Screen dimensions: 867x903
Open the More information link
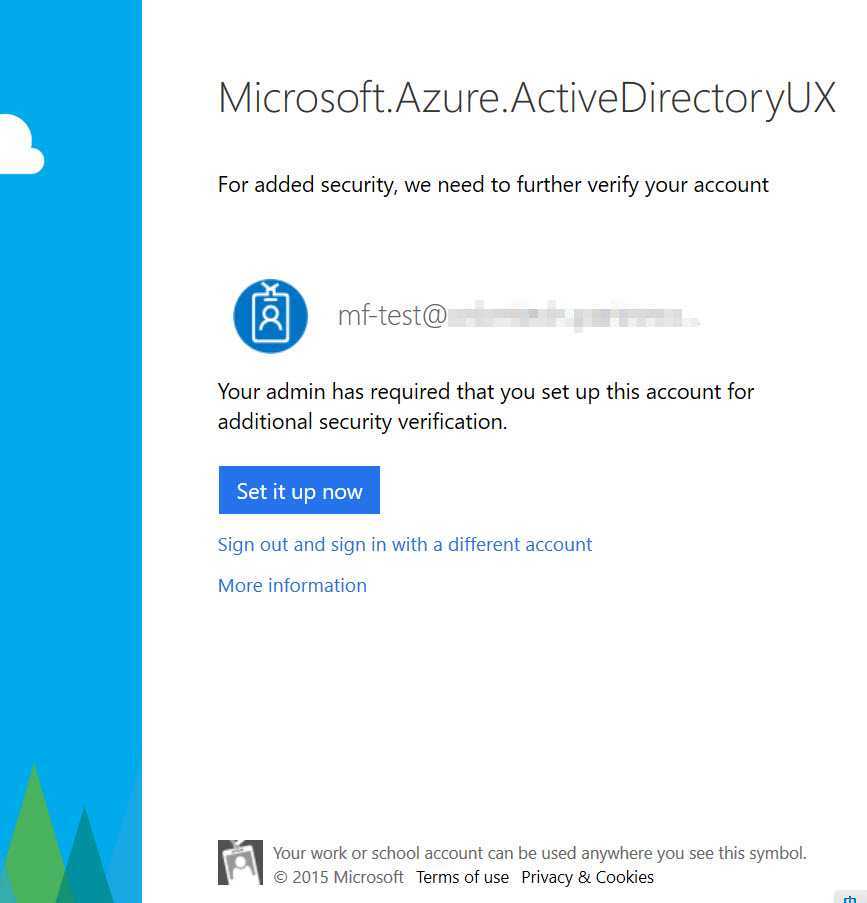click(x=292, y=586)
